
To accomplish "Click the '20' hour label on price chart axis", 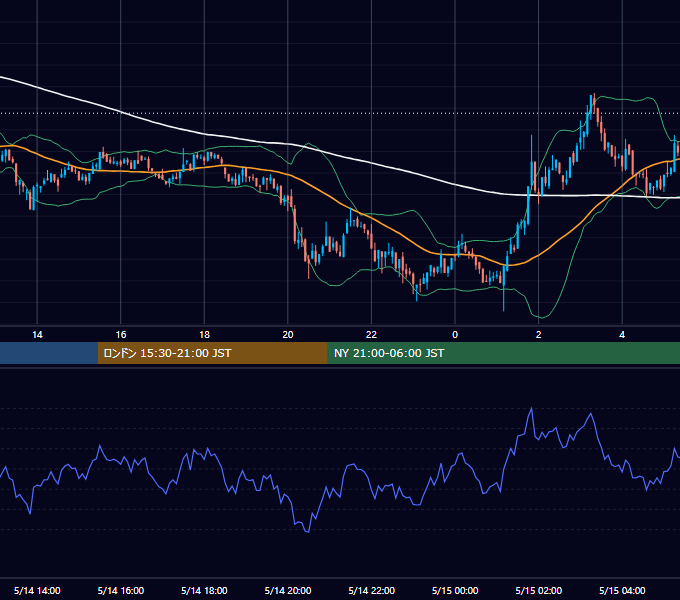I will point(288,335).
